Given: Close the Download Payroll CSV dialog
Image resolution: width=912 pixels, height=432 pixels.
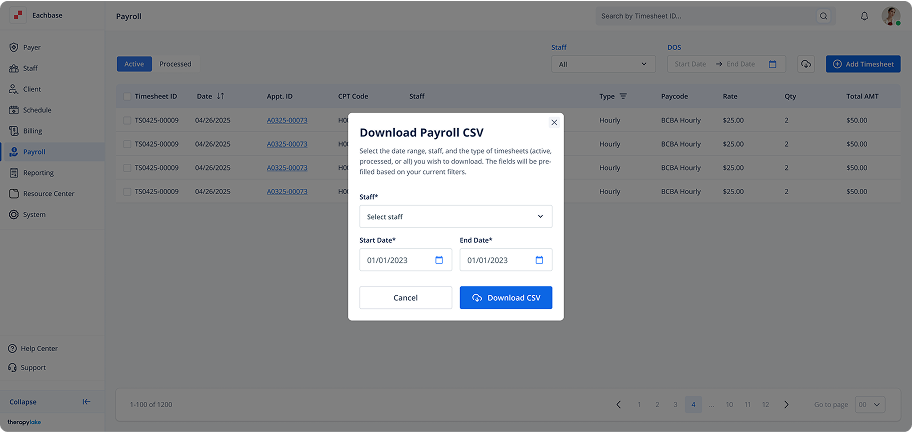Looking at the screenshot, I should pyautogui.click(x=554, y=122).
